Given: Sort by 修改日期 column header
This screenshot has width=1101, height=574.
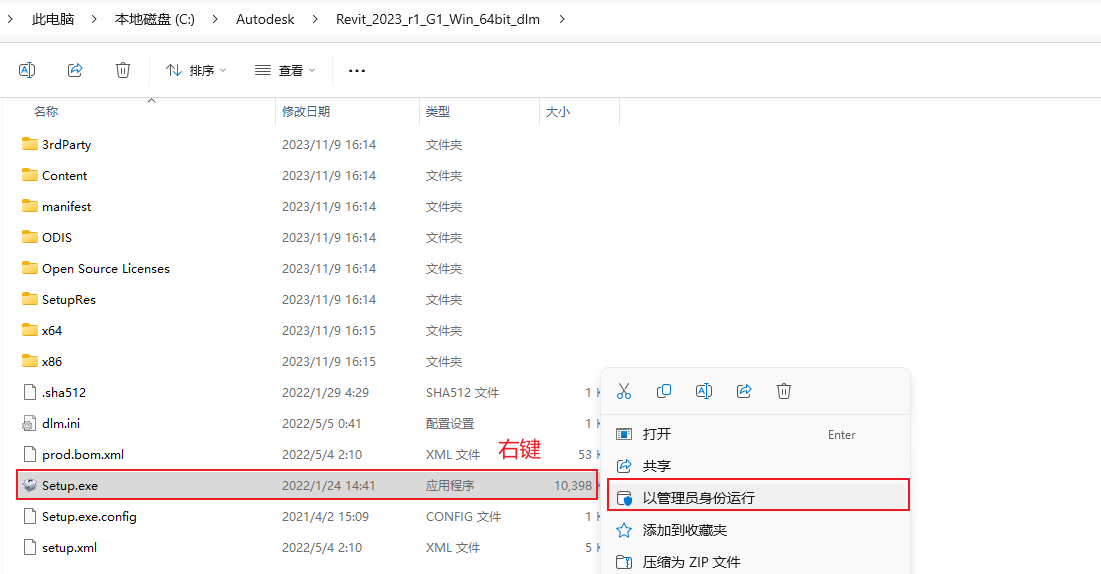Looking at the screenshot, I should tap(305, 112).
